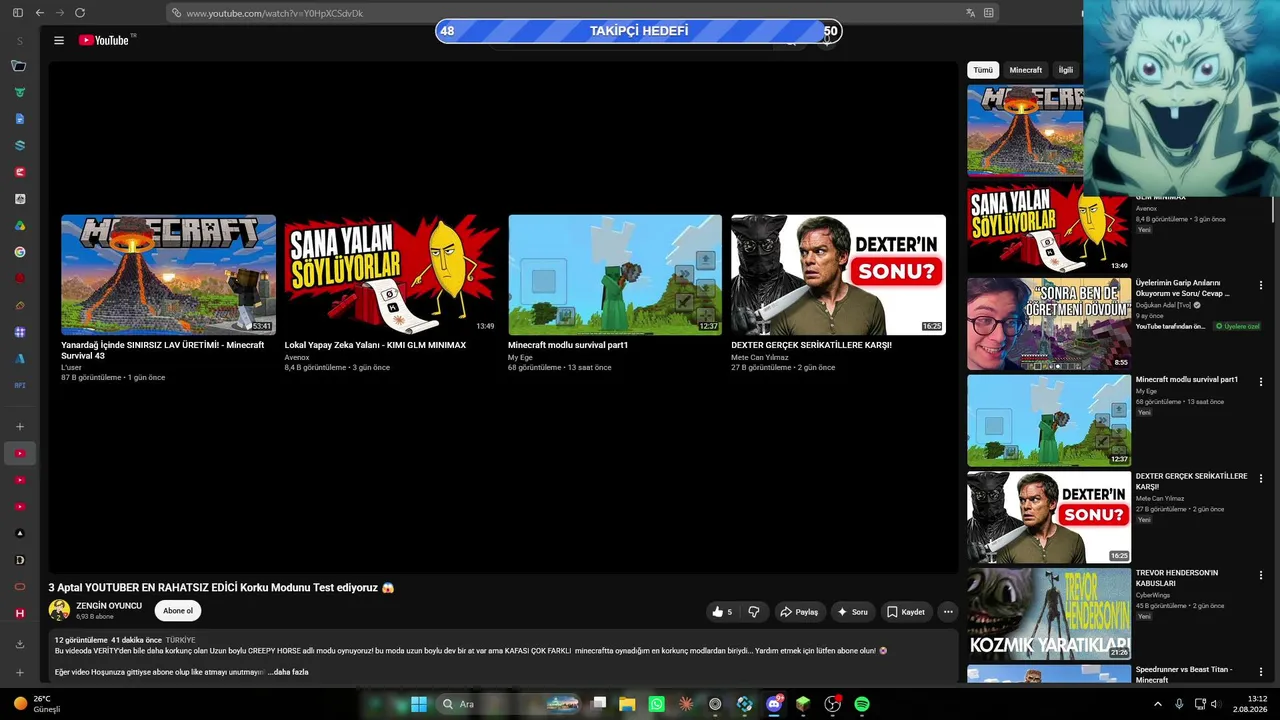Image resolution: width=1280 pixels, height=720 pixels.
Task: Open end-screen title "Lokal Yapay Zeka Yalanı"
Action: (x=375, y=345)
